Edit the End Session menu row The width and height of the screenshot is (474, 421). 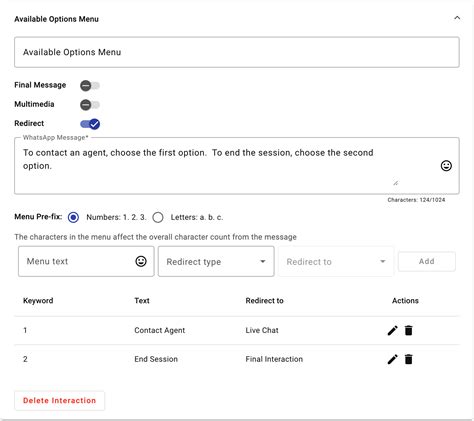393,359
